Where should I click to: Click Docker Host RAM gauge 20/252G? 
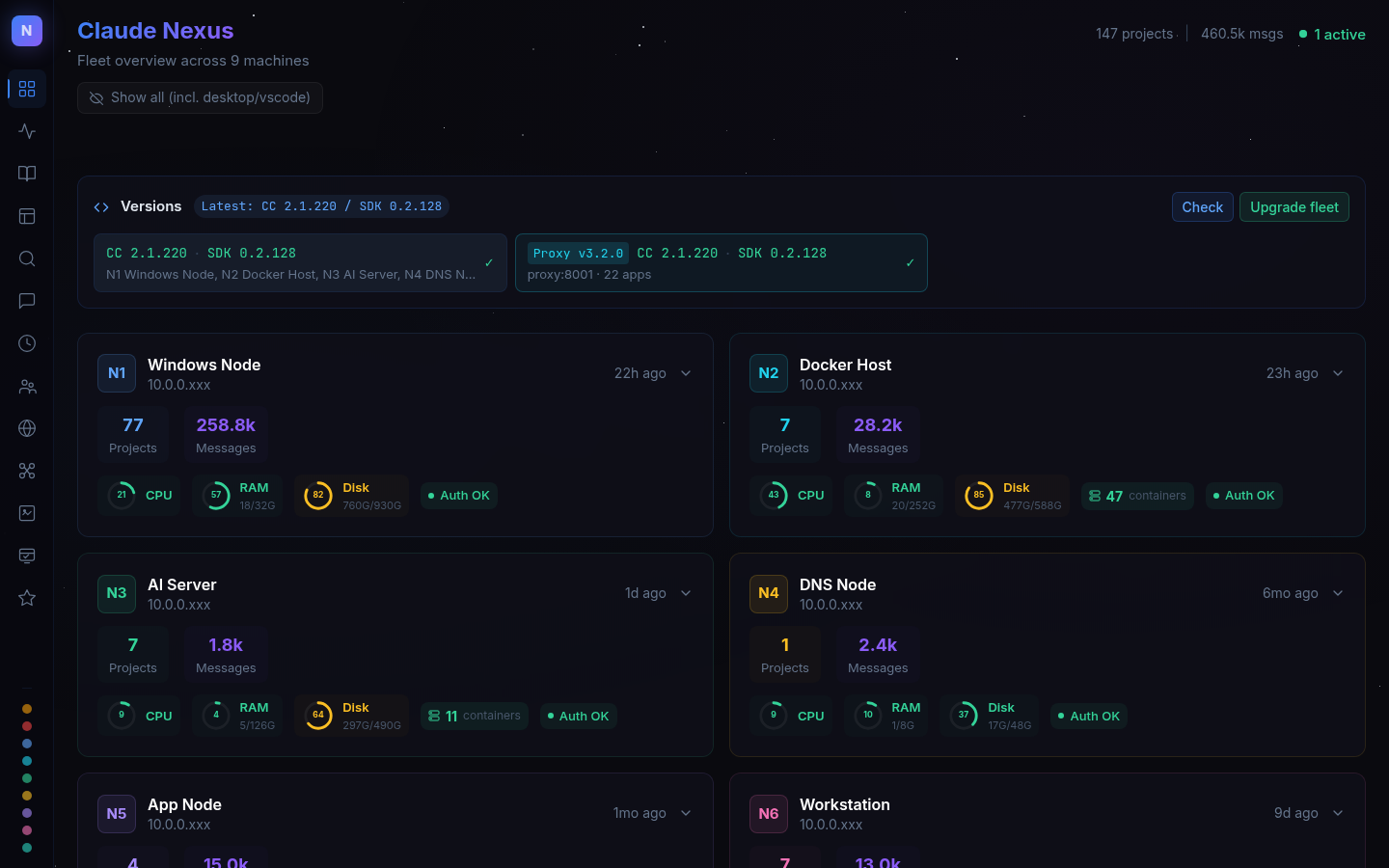coord(894,496)
